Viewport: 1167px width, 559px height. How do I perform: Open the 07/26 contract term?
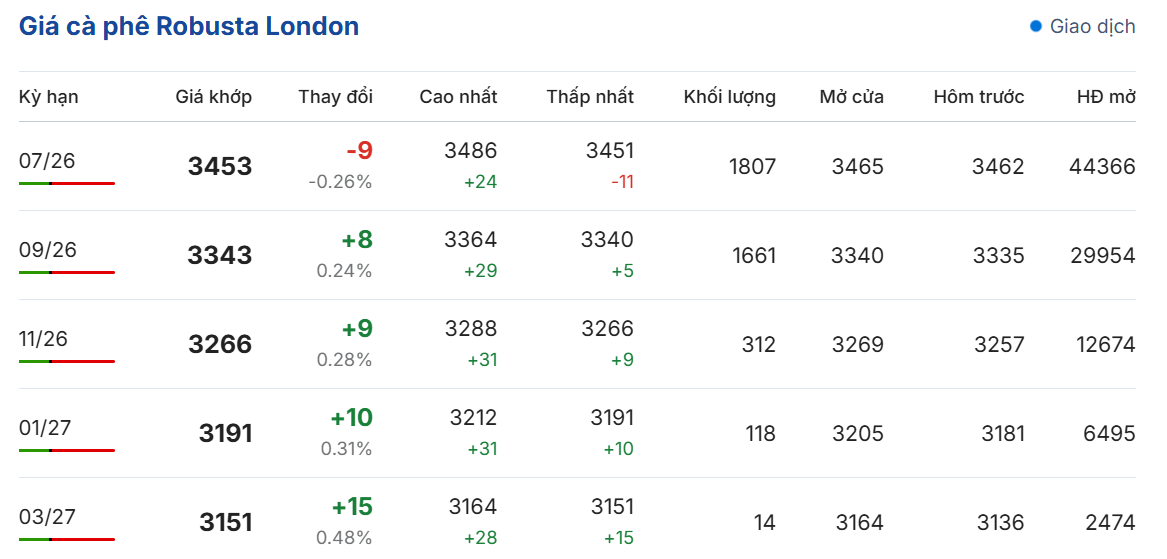coord(47,161)
